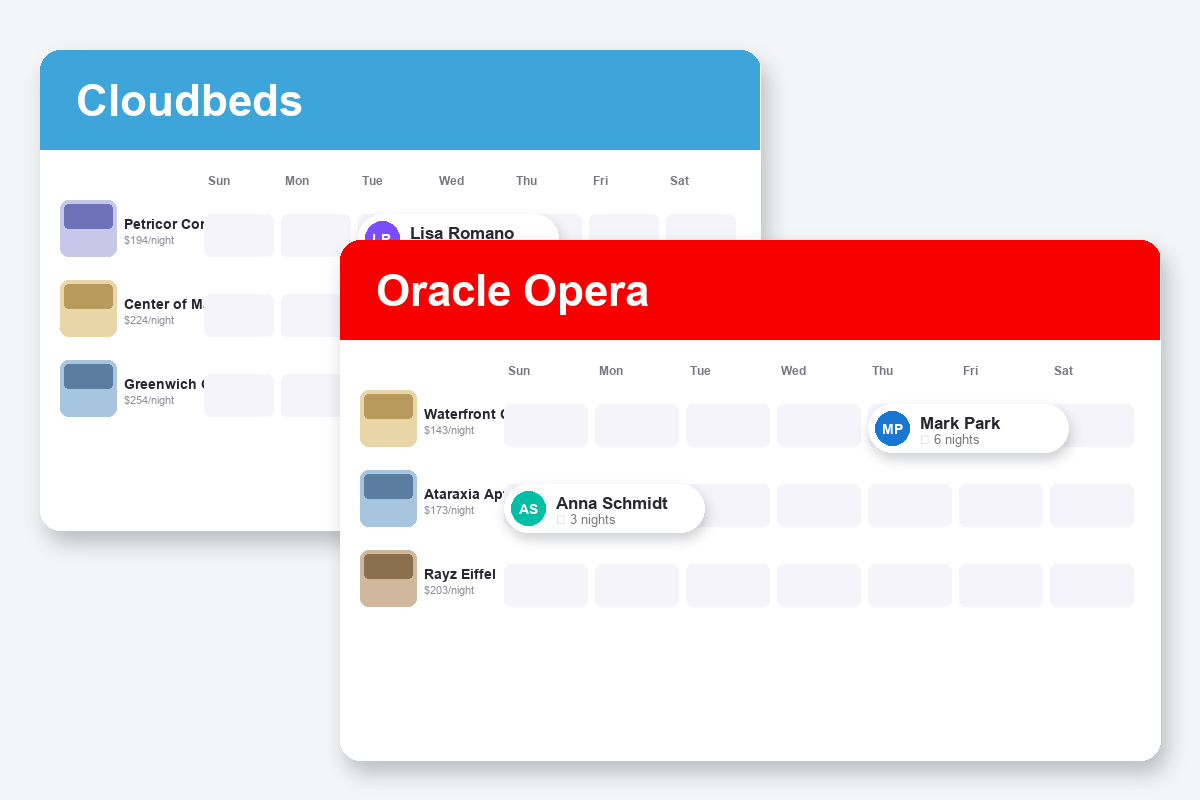The height and width of the screenshot is (800, 1200).
Task: Select Waterfront's Wednesday cell in Oracle Opera
Action: coord(819,425)
